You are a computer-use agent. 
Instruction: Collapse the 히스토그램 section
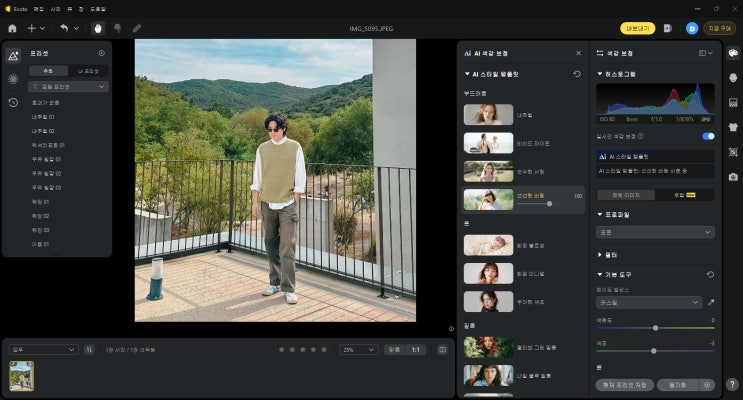point(600,74)
